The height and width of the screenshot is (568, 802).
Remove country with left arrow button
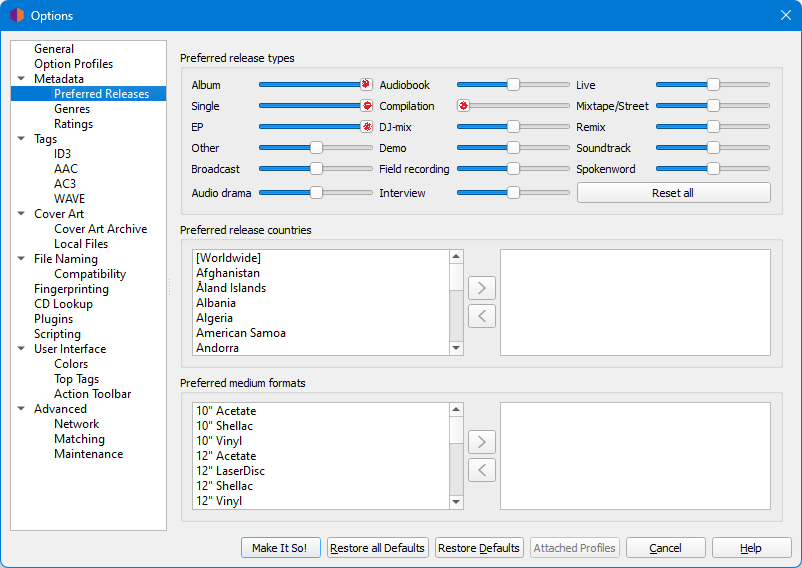click(x=482, y=316)
